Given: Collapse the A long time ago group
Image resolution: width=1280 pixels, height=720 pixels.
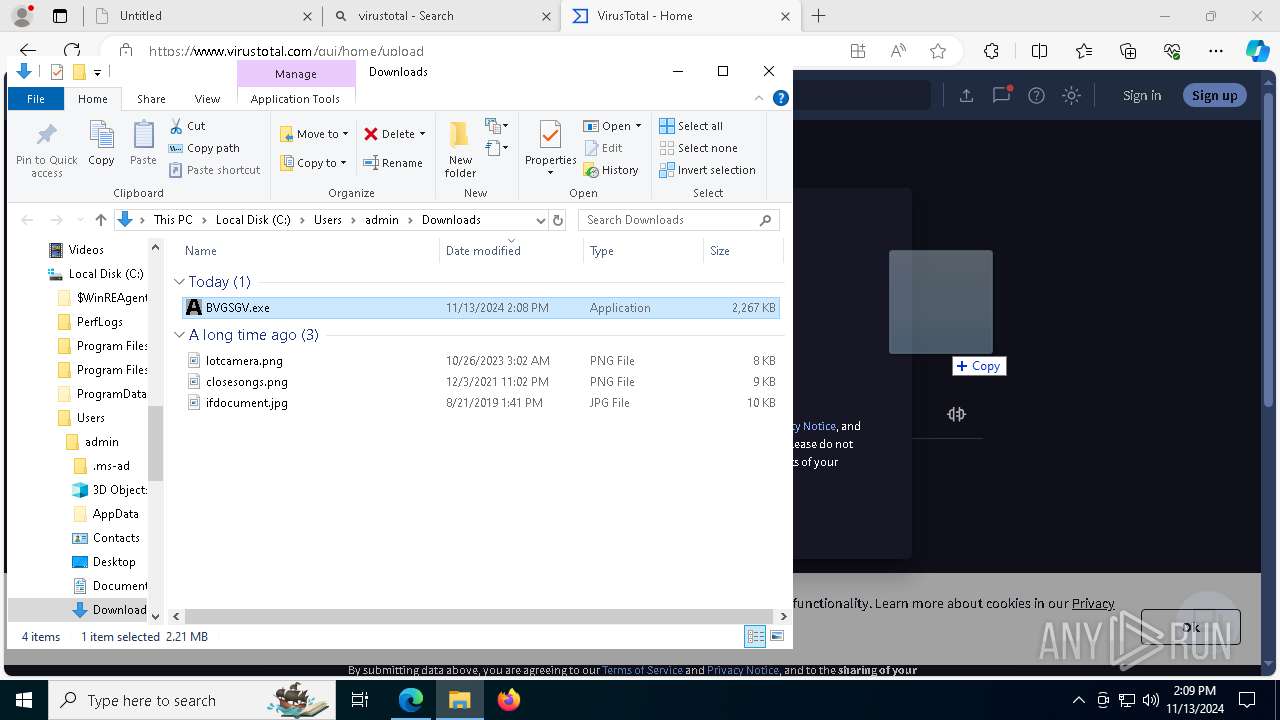Looking at the screenshot, I should click(180, 335).
